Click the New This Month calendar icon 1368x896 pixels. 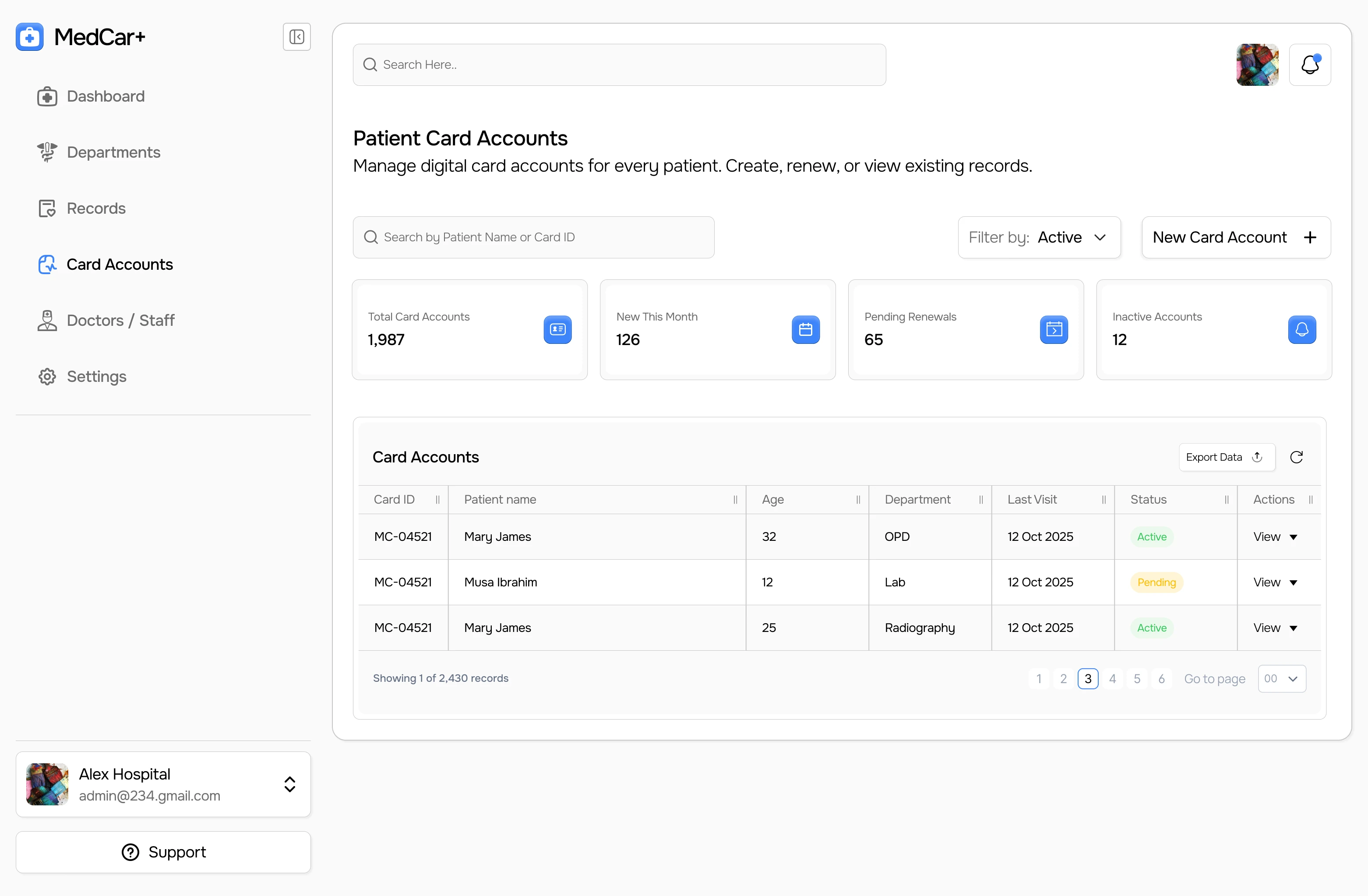[805, 329]
